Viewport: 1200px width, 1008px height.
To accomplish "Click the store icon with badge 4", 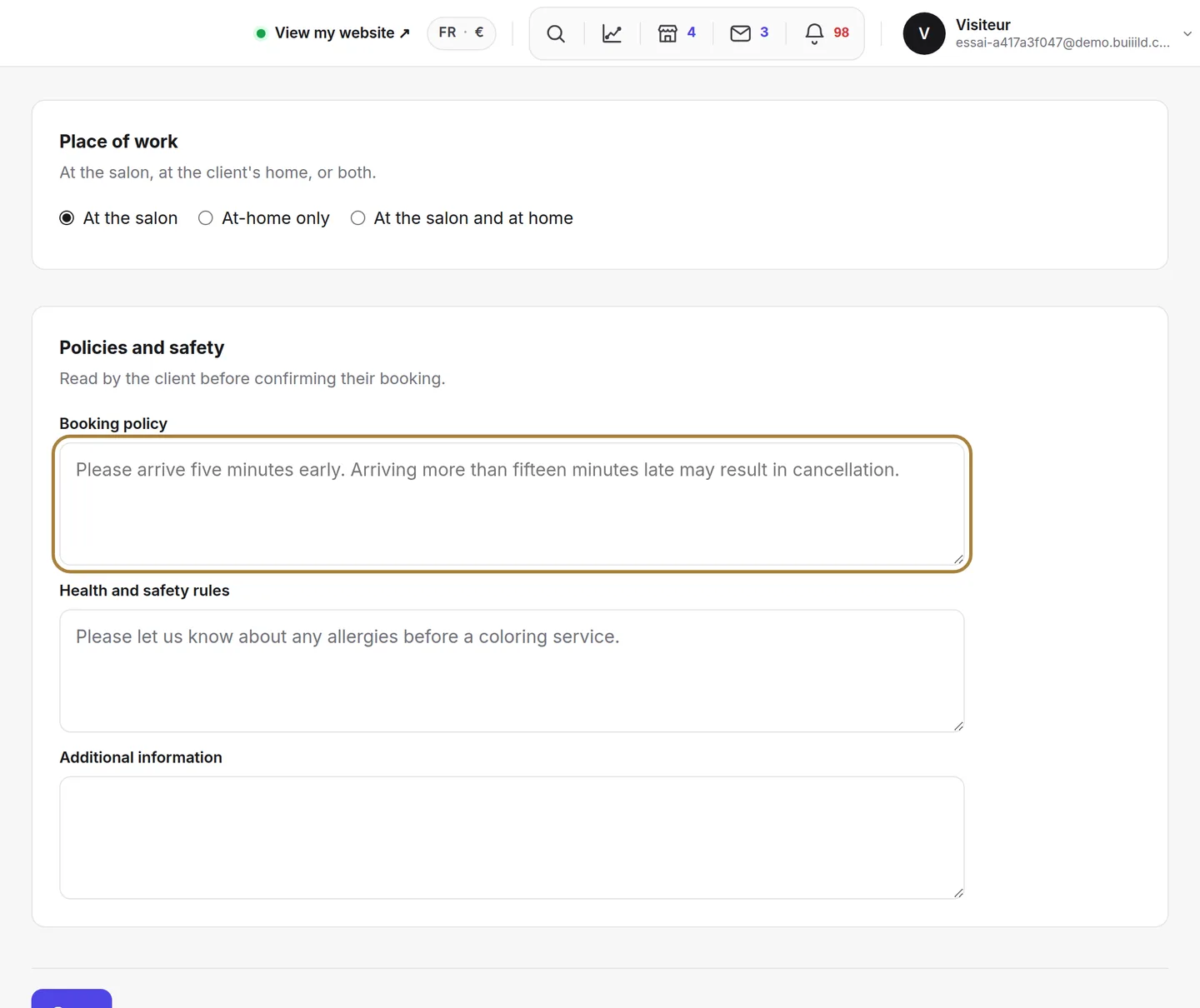I will pyautogui.click(x=668, y=33).
